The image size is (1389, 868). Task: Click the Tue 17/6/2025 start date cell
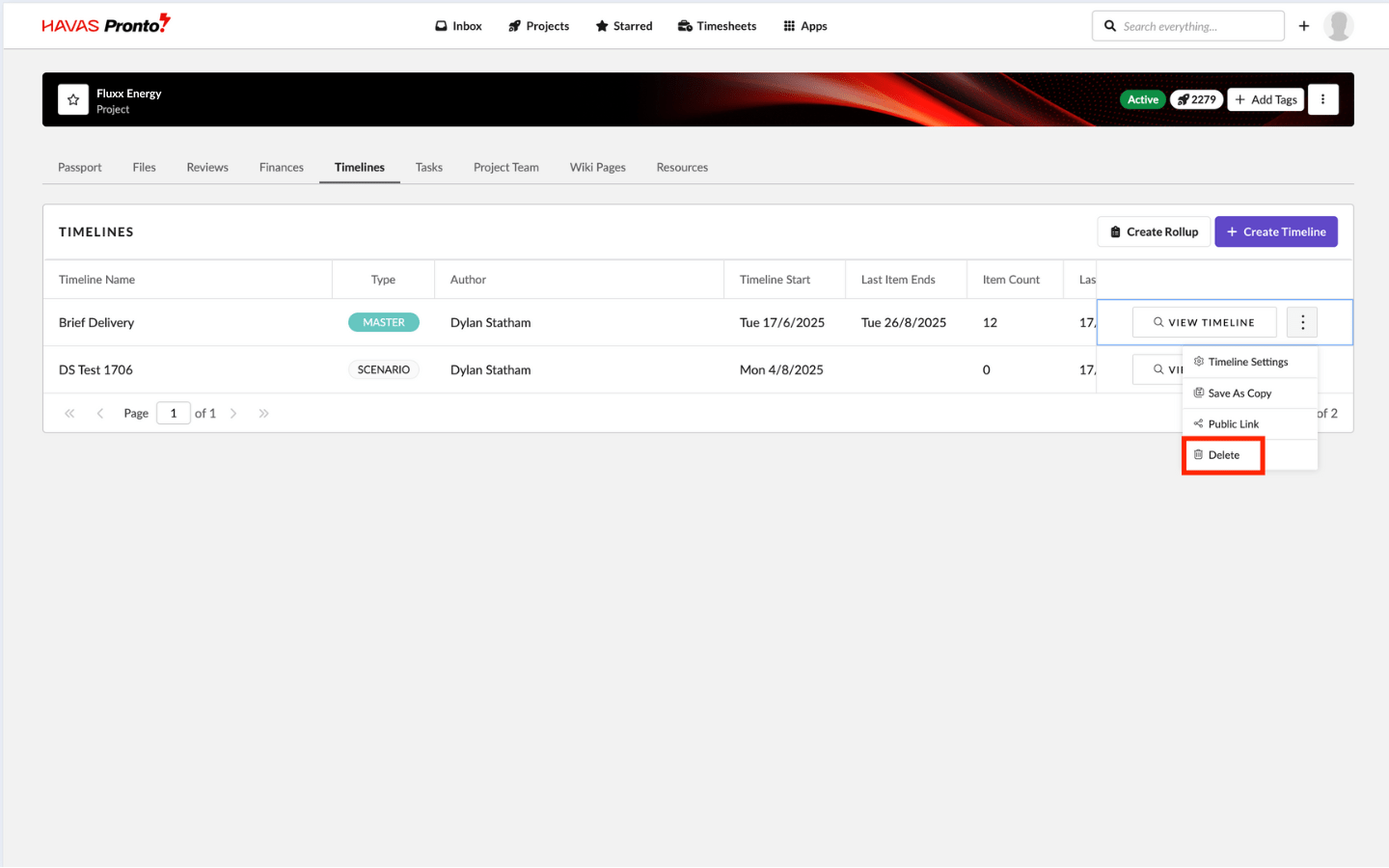tap(782, 322)
